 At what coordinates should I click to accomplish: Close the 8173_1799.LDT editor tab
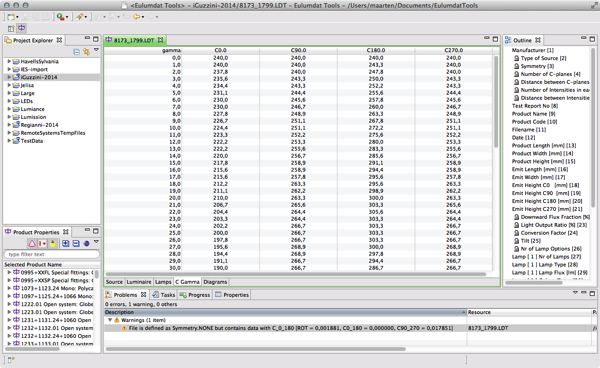click(x=160, y=40)
